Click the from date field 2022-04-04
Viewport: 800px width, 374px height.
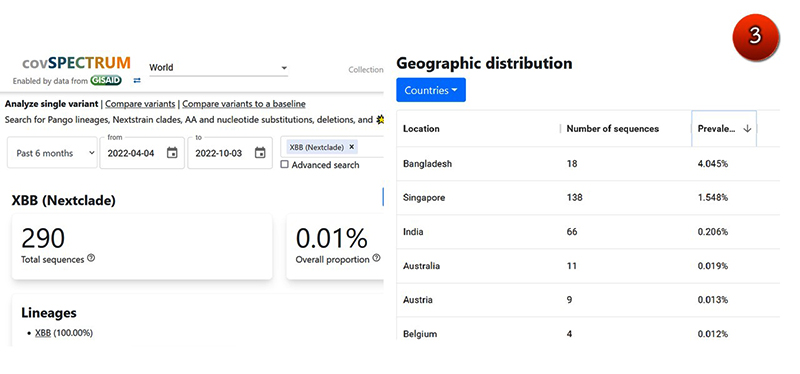pos(131,153)
